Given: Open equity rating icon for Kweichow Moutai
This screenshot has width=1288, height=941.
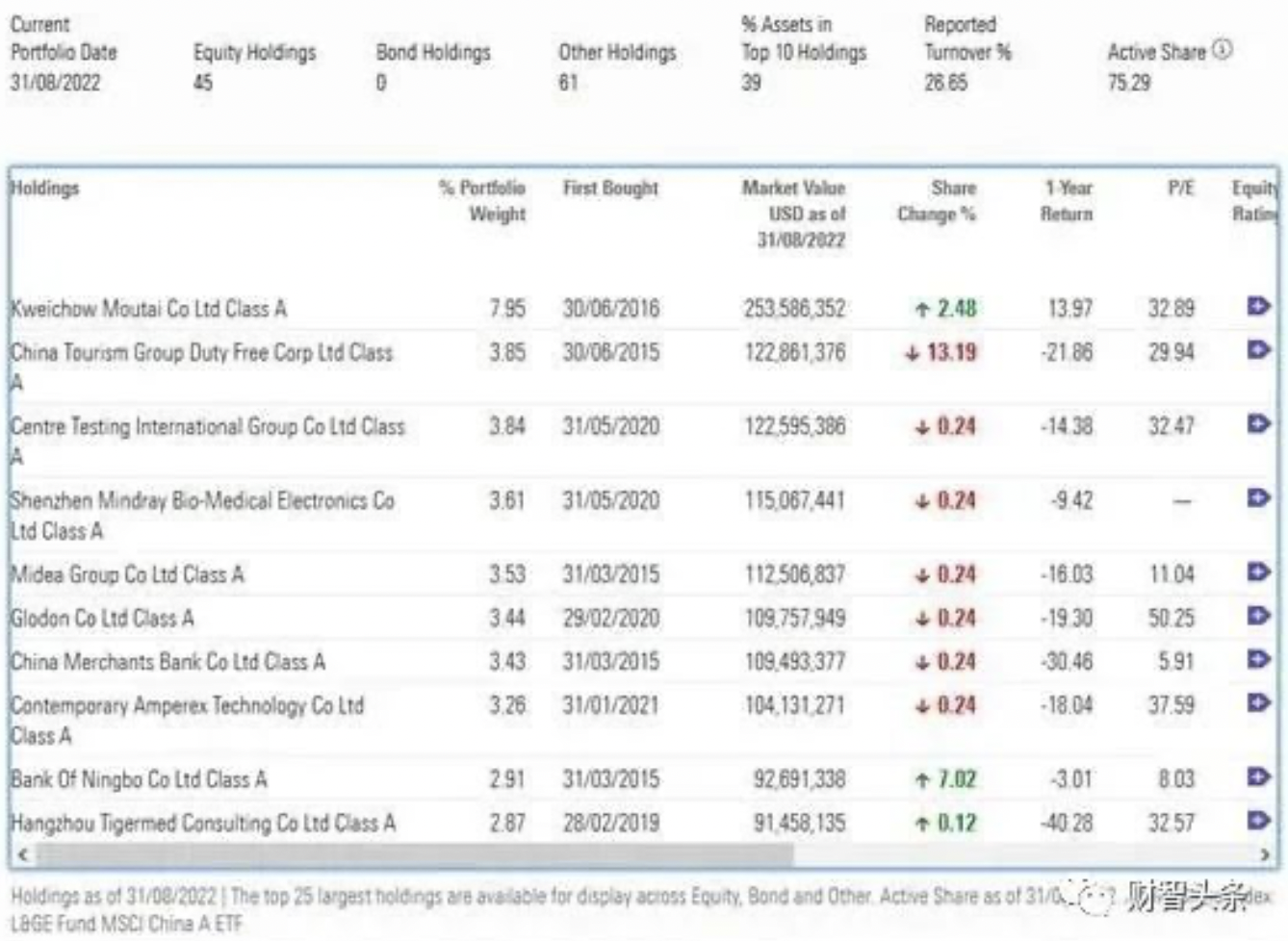Looking at the screenshot, I should pyautogui.click(x=1257, y=307).
